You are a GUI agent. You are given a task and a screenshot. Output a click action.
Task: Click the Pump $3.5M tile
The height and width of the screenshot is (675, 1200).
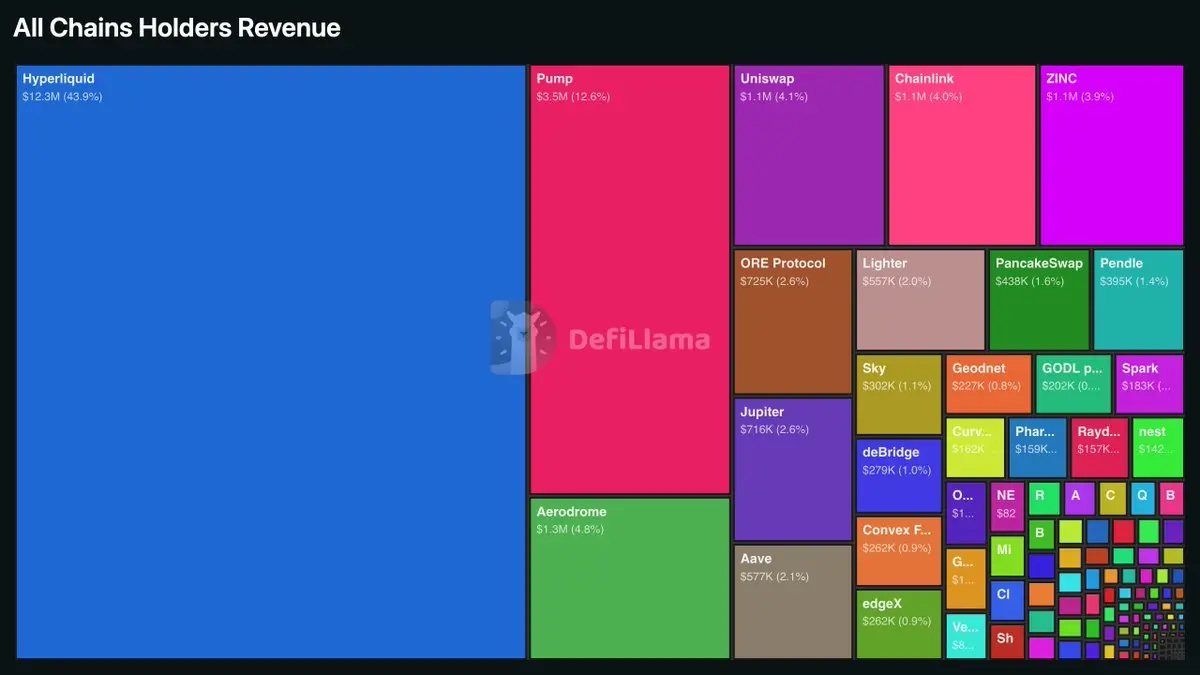[x=630, y=280]
